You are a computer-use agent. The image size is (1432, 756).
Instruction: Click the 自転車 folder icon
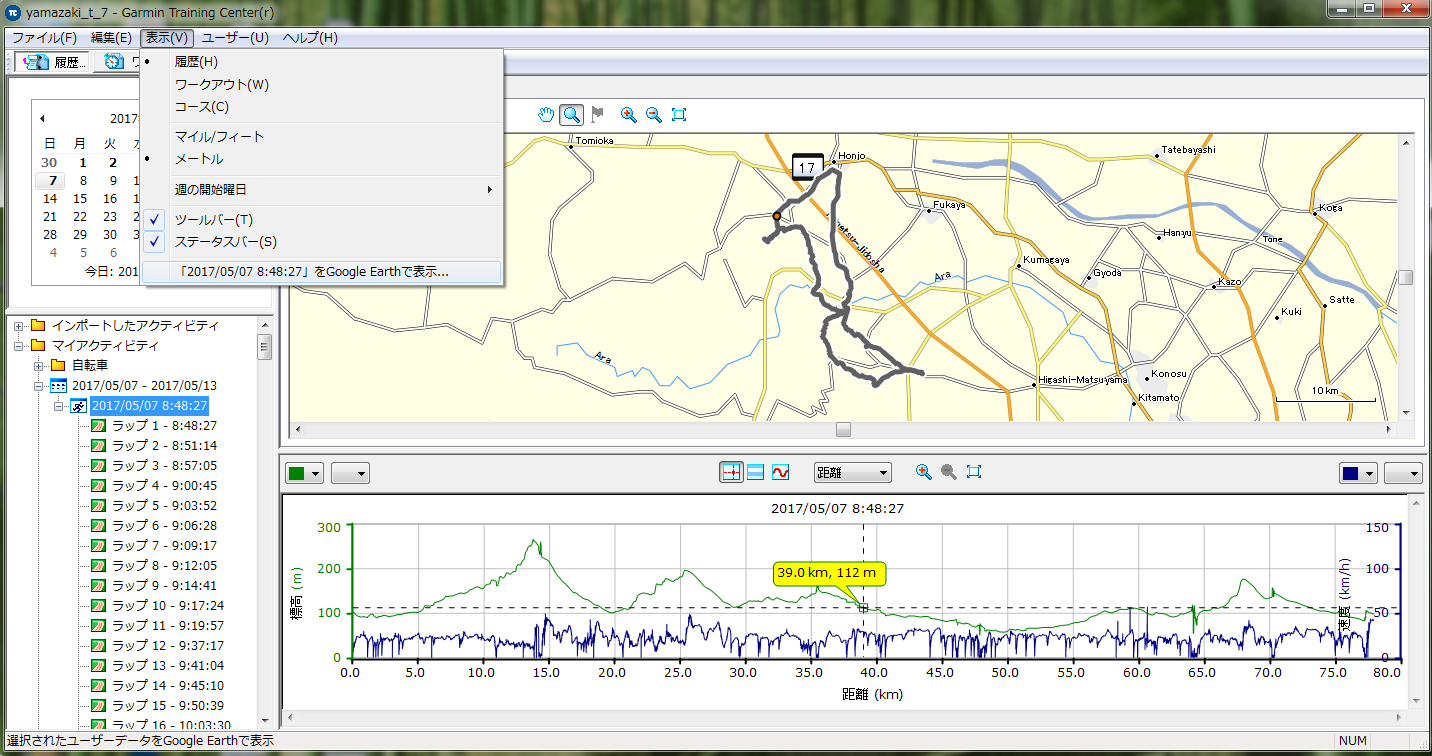pos(59,366)
